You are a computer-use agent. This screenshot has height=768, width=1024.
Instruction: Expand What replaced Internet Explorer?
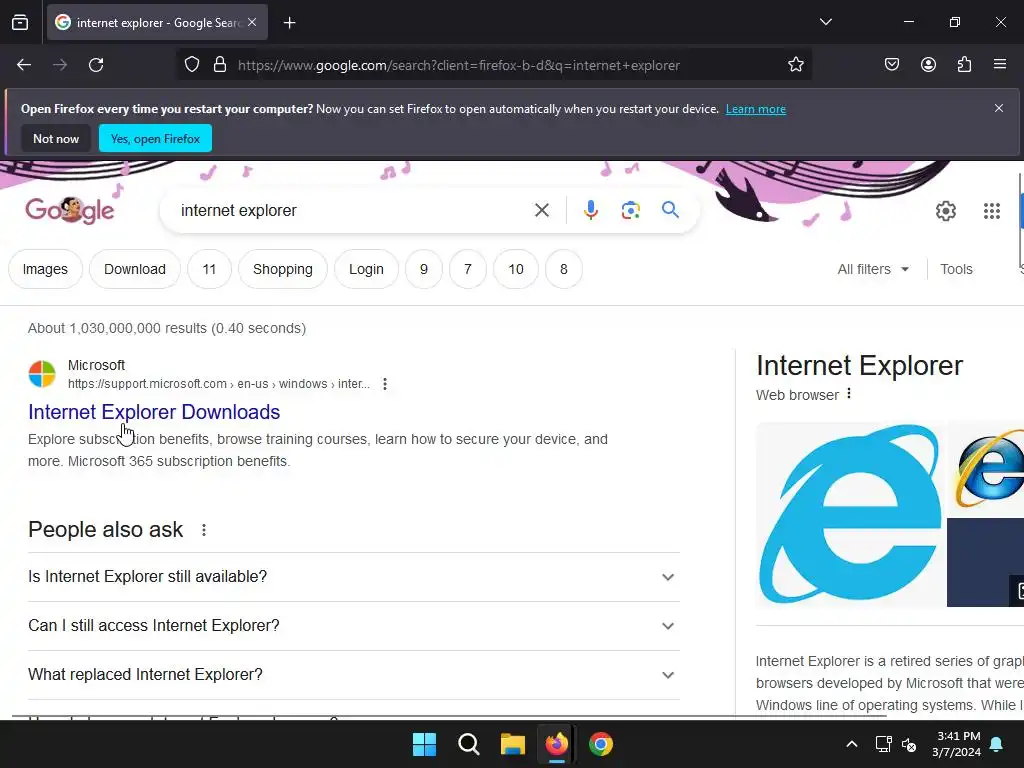(x=354, y=675)
